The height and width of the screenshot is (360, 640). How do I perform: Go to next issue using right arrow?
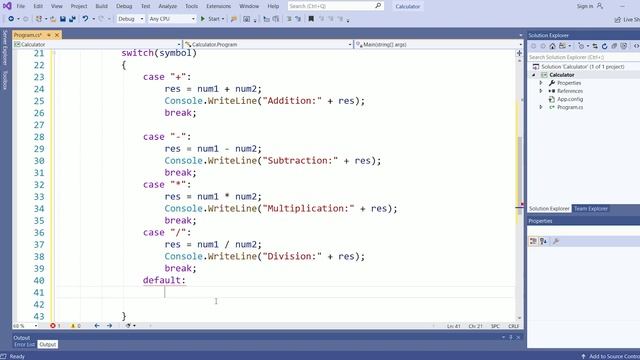coord(109,326)
